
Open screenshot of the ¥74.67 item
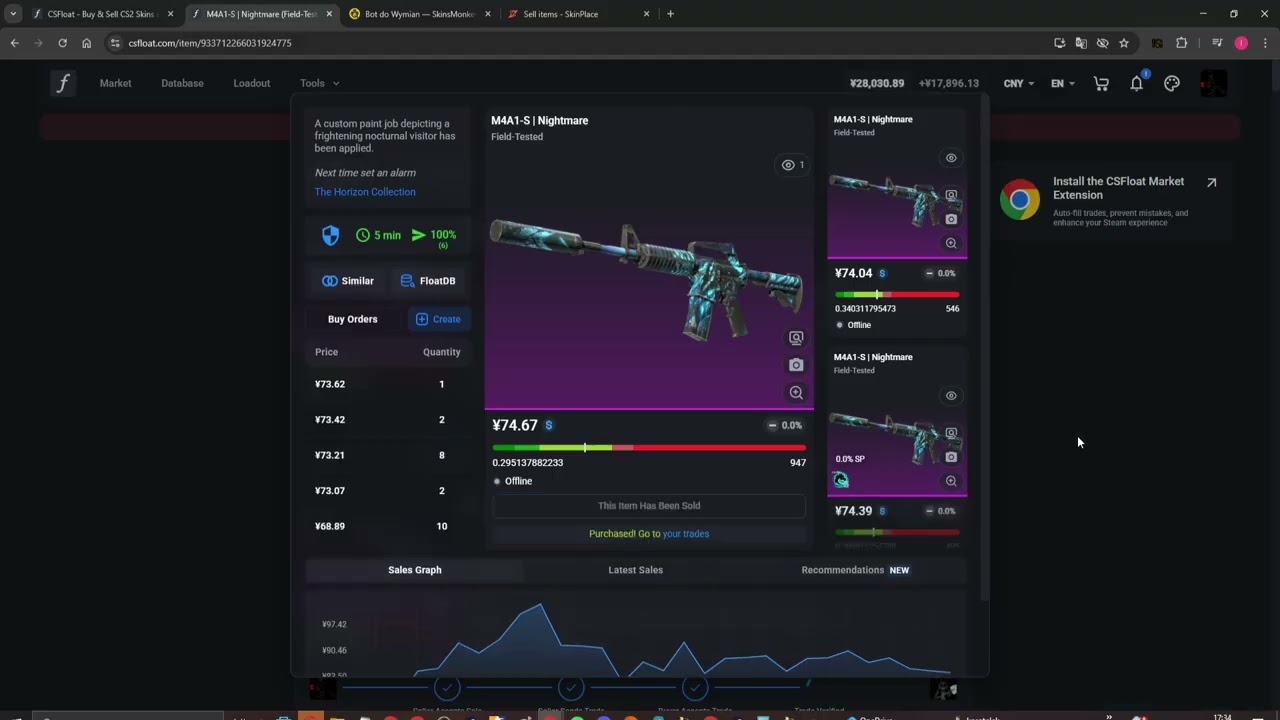click(x=796, y=365)
